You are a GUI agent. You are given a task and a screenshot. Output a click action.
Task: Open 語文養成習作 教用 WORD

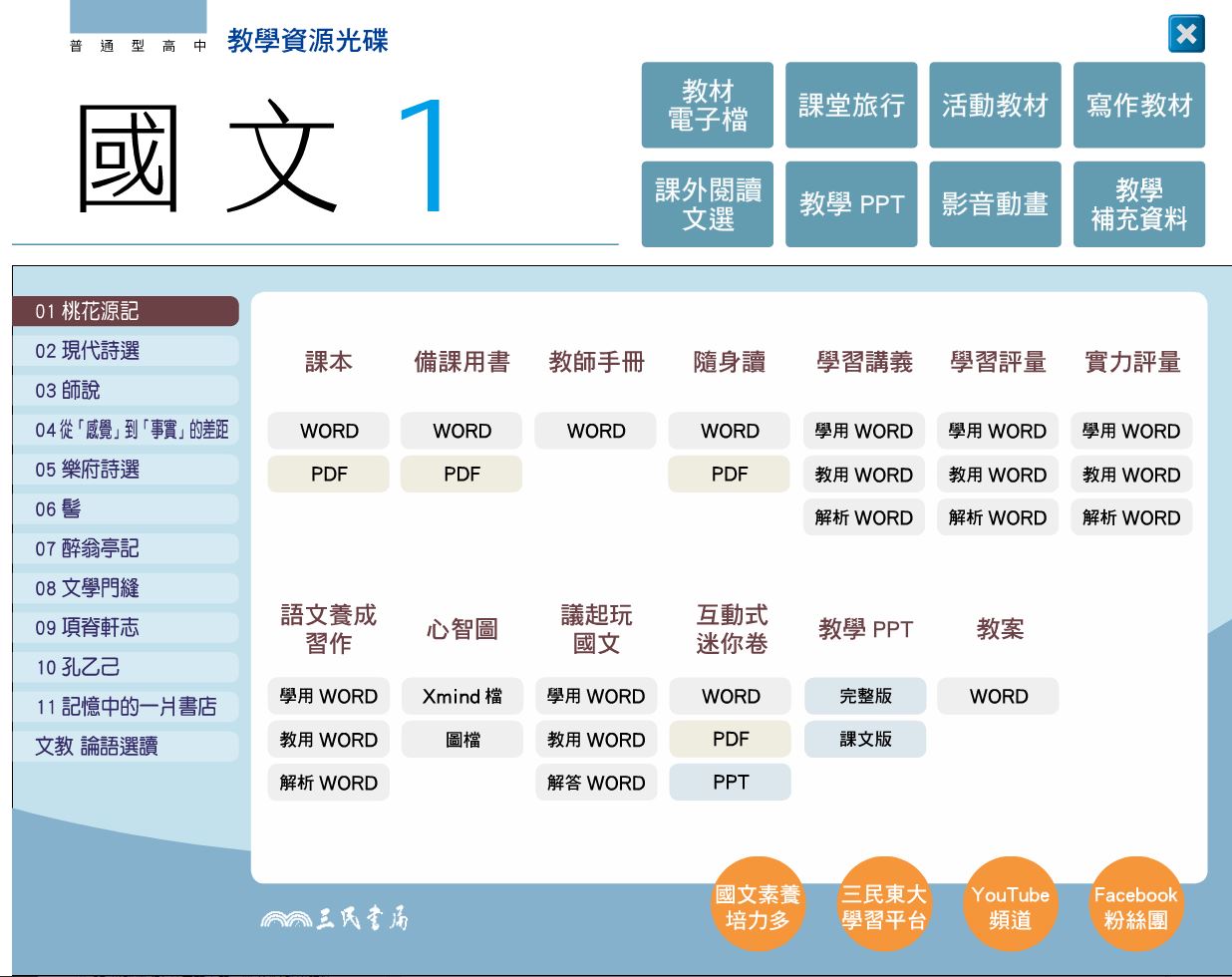coord(329,740)
